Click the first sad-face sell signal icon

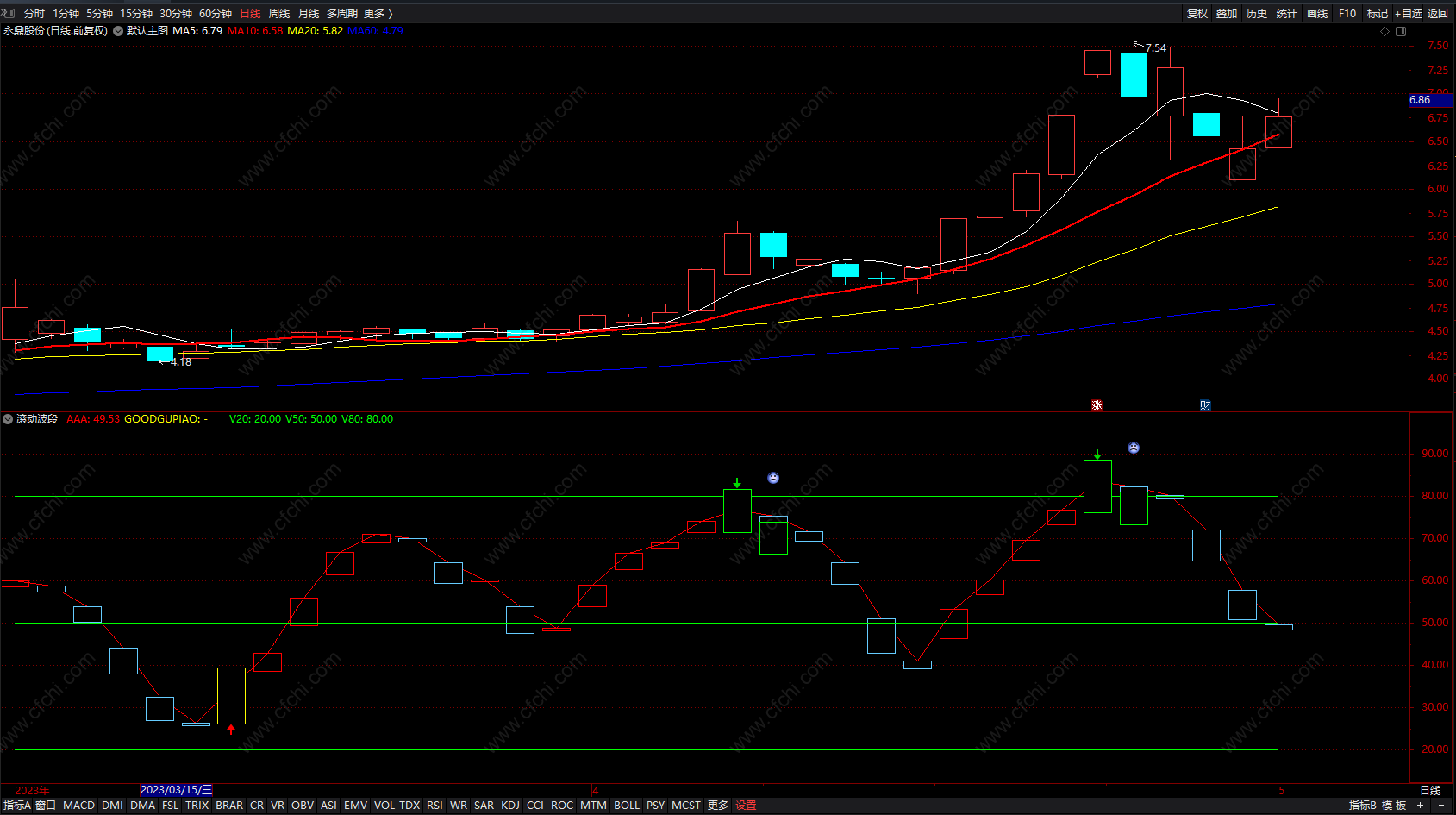(x=773, y=478)
